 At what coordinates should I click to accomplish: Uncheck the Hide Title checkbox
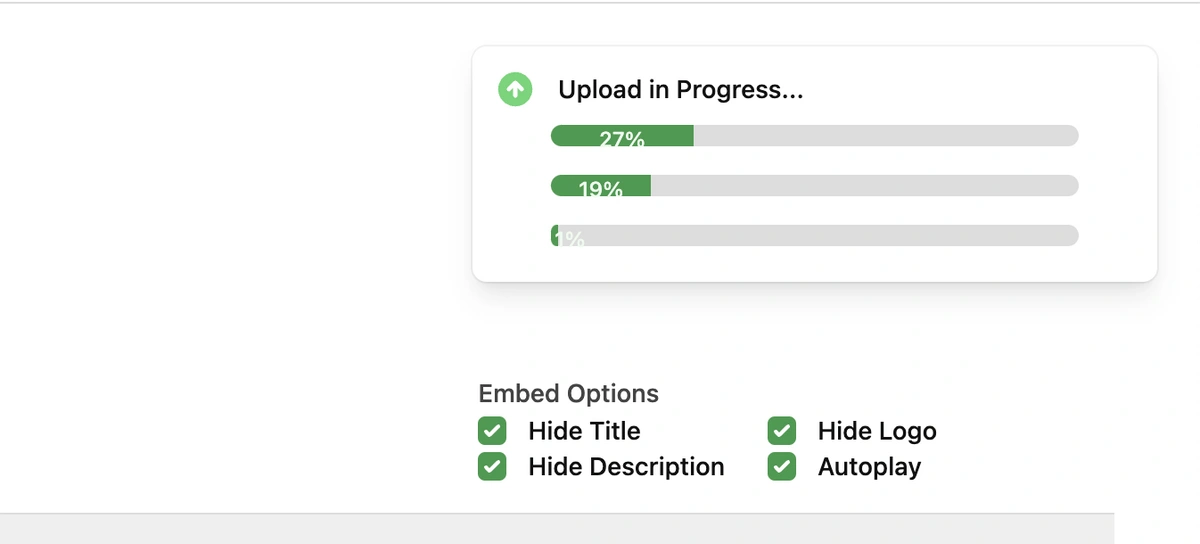(492, 431)
